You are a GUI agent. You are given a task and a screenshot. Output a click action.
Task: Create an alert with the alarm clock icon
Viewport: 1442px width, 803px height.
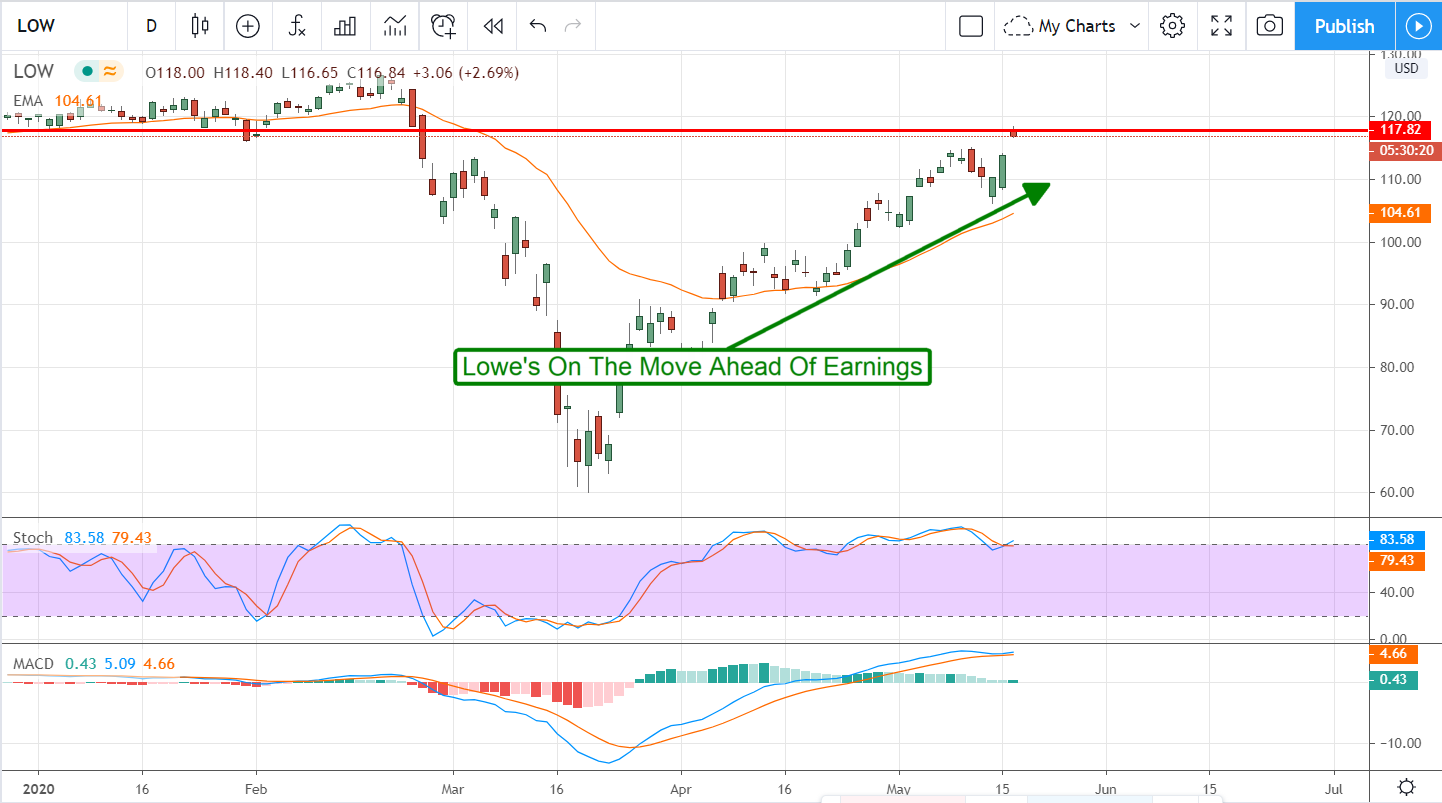[x=443, y=26]
